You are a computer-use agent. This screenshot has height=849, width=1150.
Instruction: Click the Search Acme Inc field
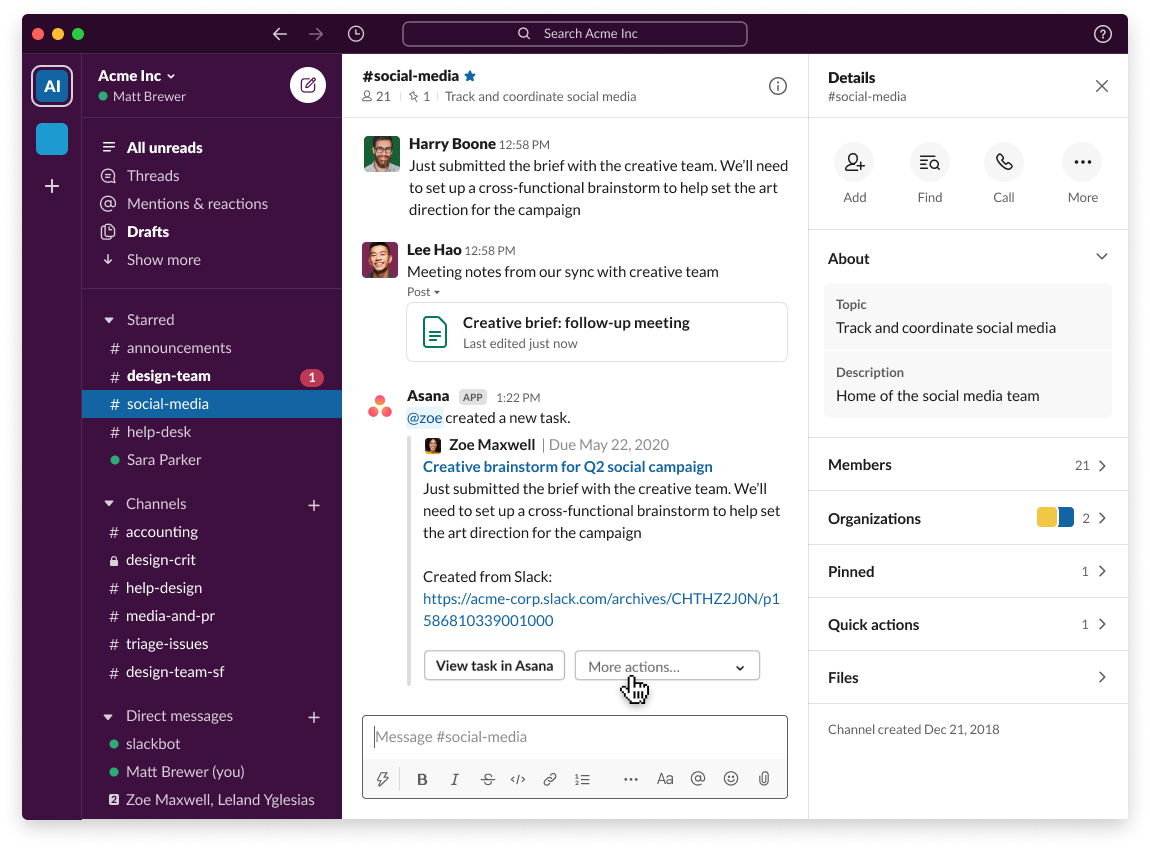pyautogui.click(x=575, y=34)
